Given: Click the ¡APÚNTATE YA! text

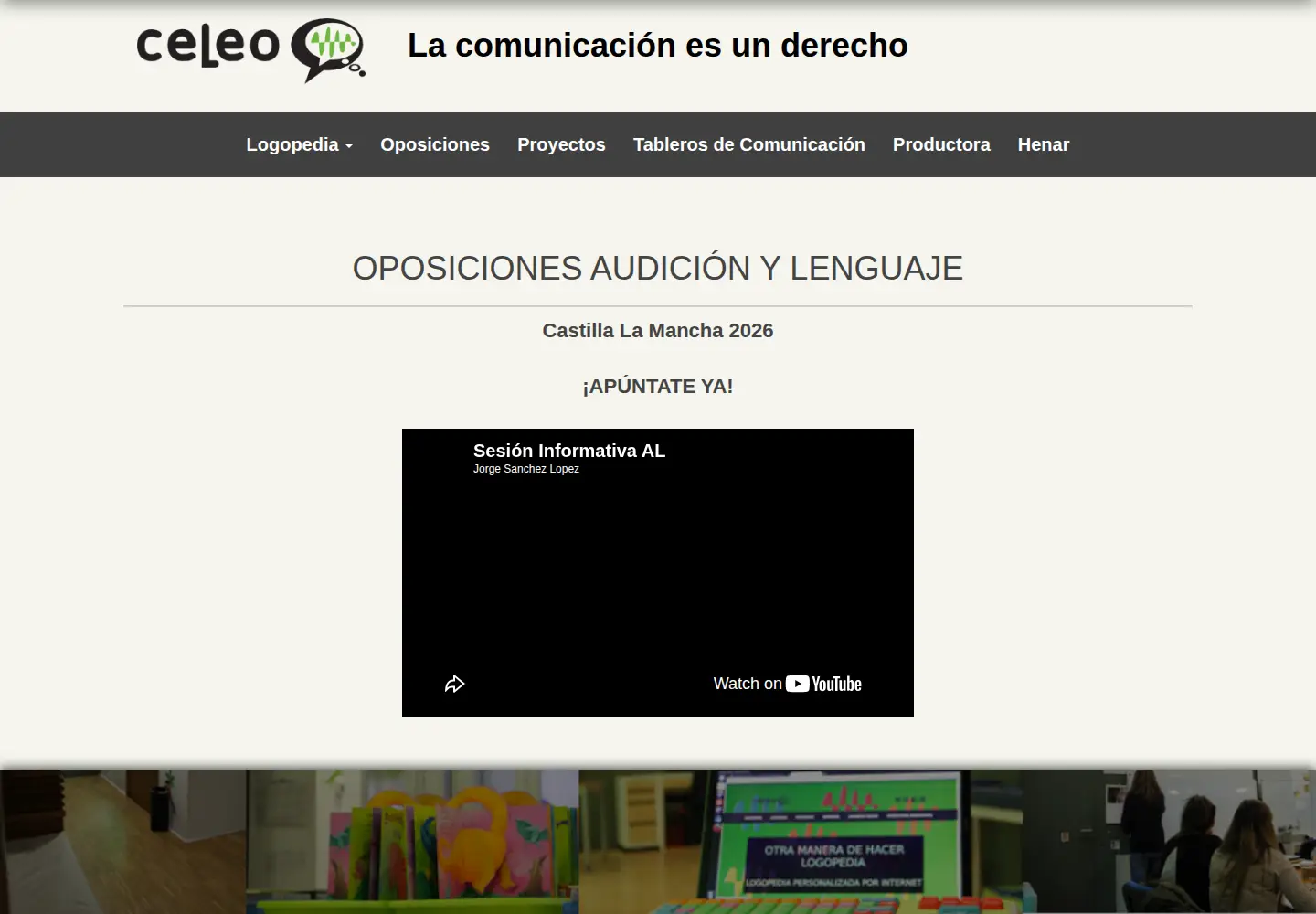Looking at the screenshot, I should [658, 387].
